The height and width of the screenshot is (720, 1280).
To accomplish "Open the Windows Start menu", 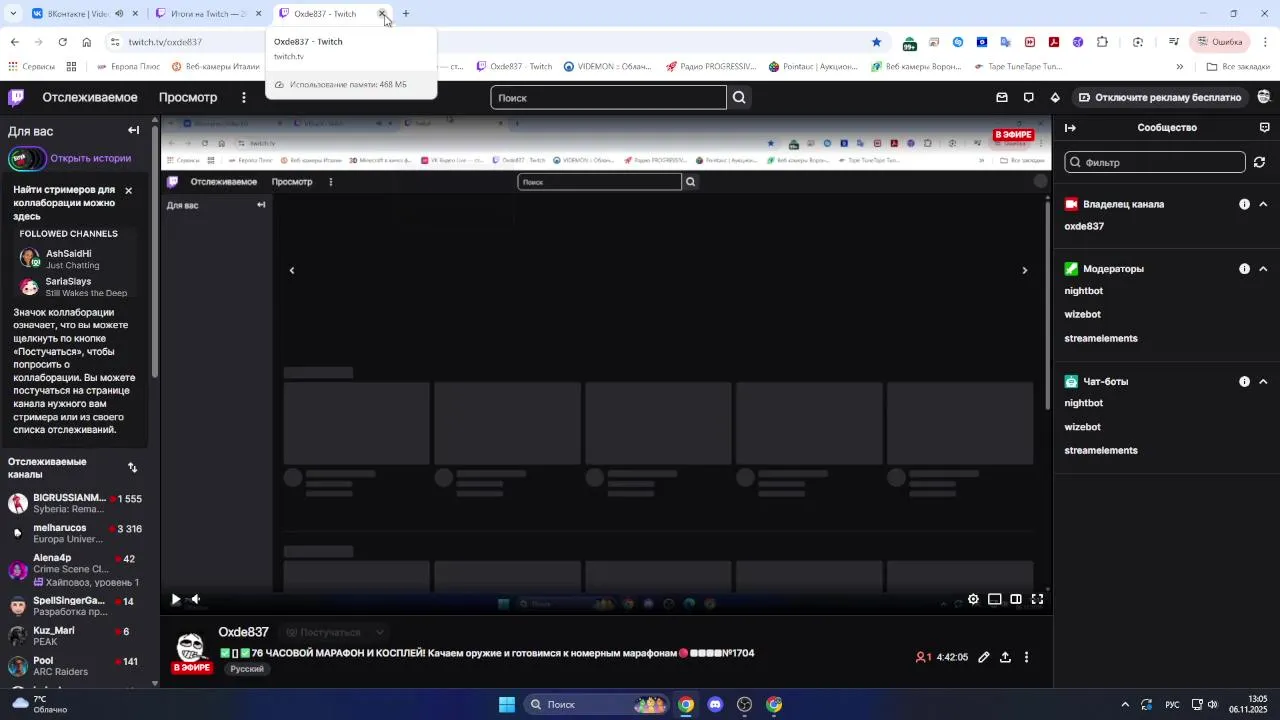I will point(507,704).
